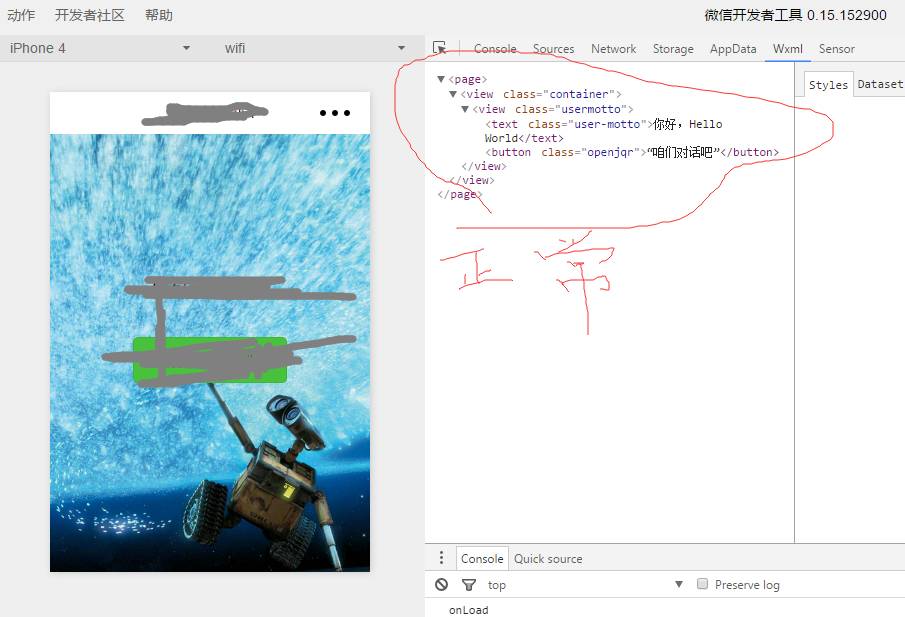Image resolution: width=905 pixels, height=617 pixels.
Task: Switch to the Console tab
Action: tap(495, 49)
